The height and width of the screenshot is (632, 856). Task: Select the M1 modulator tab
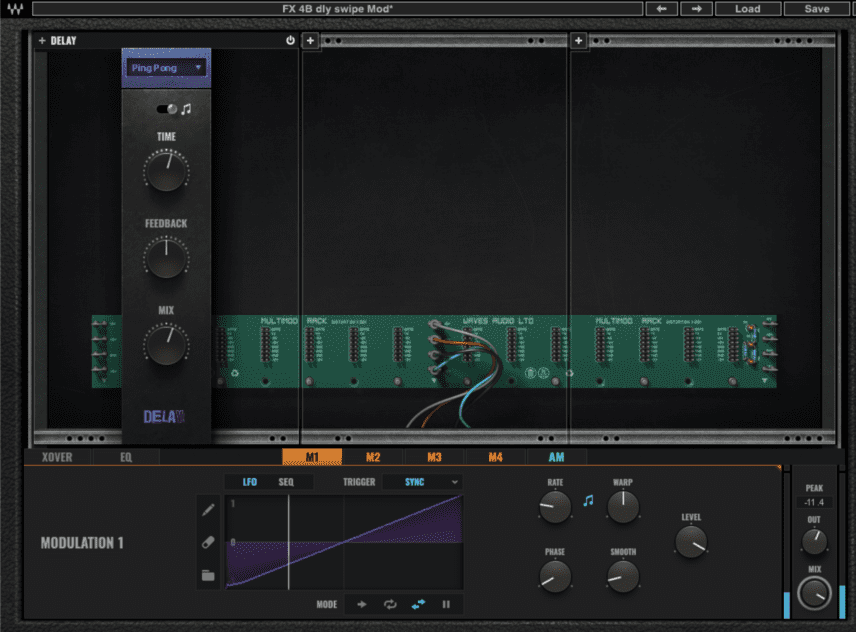click(x=312, y=457)
